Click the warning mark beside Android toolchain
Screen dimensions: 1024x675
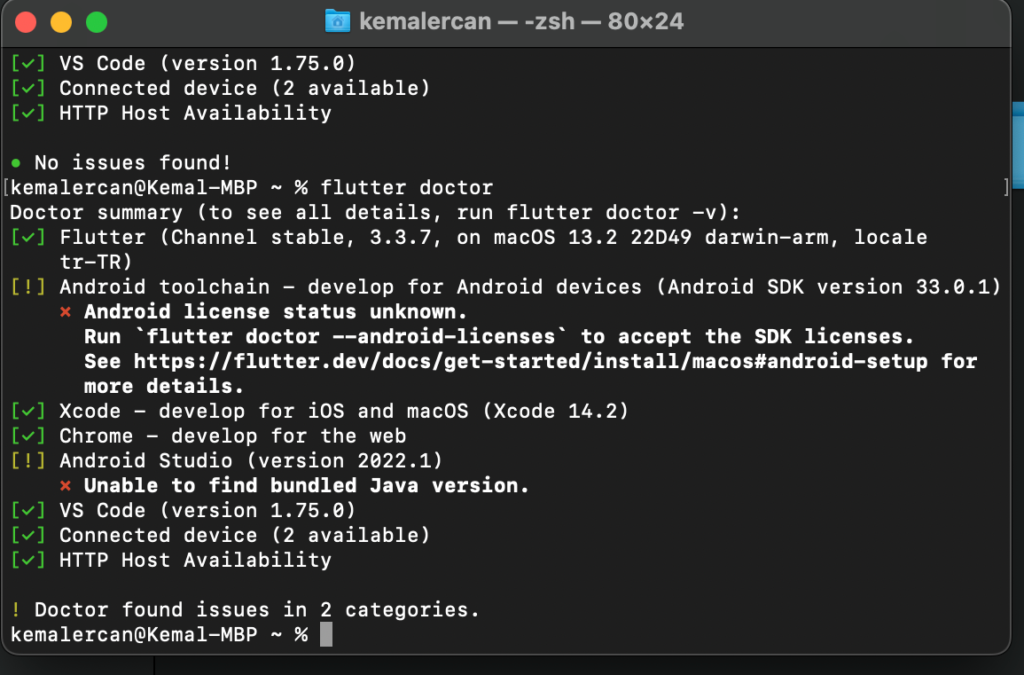(x=28, y=287)
